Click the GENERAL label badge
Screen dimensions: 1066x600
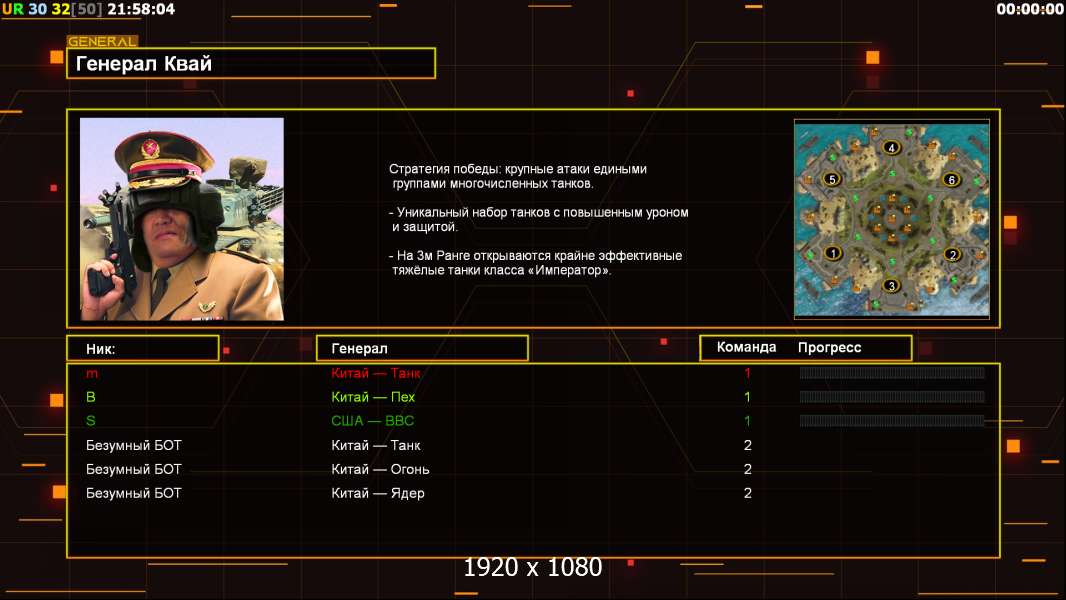pyautogui.click(x=102, y=42)
